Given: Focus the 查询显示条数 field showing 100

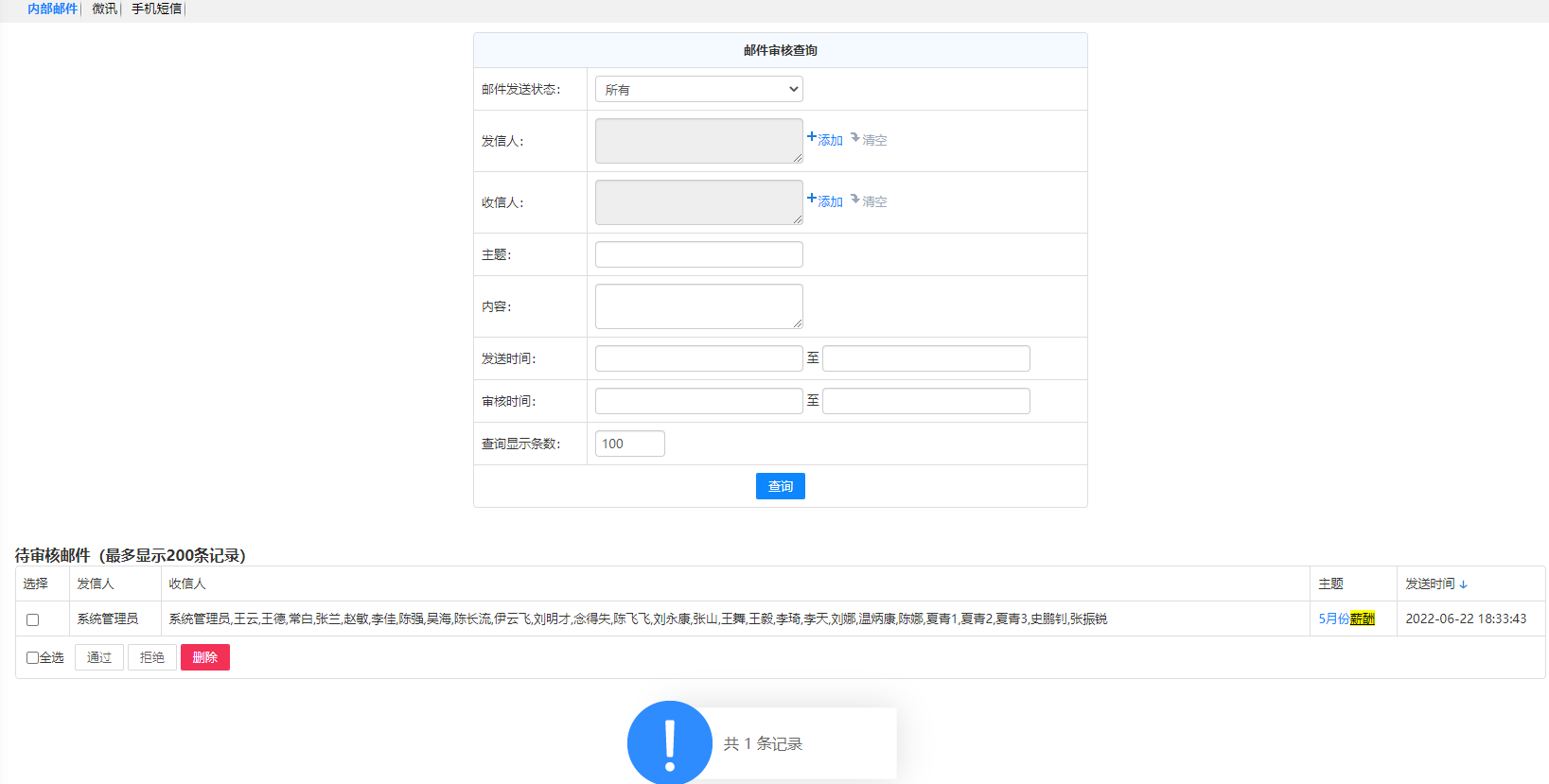Looking at the screenshot, I should coord(629,444).
